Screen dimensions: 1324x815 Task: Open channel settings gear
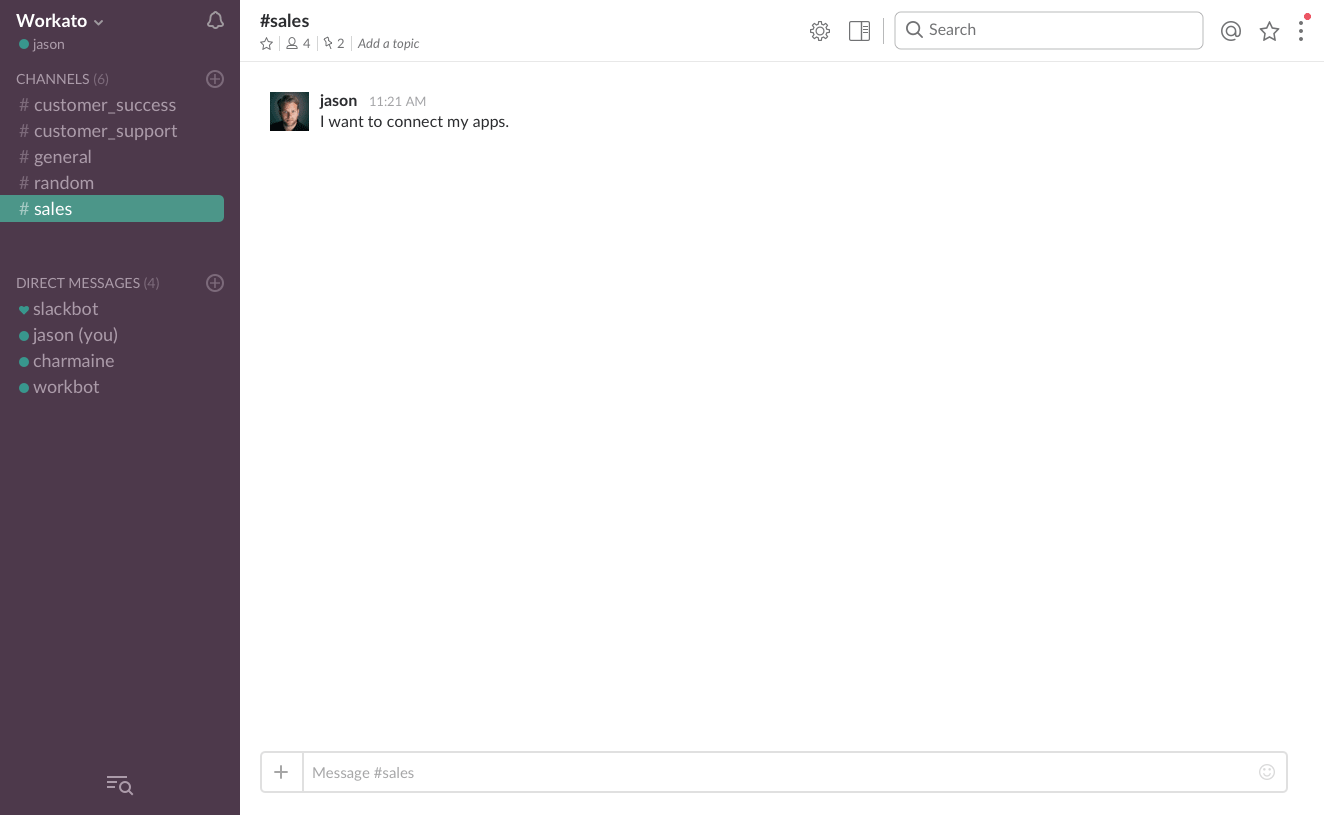820,31
